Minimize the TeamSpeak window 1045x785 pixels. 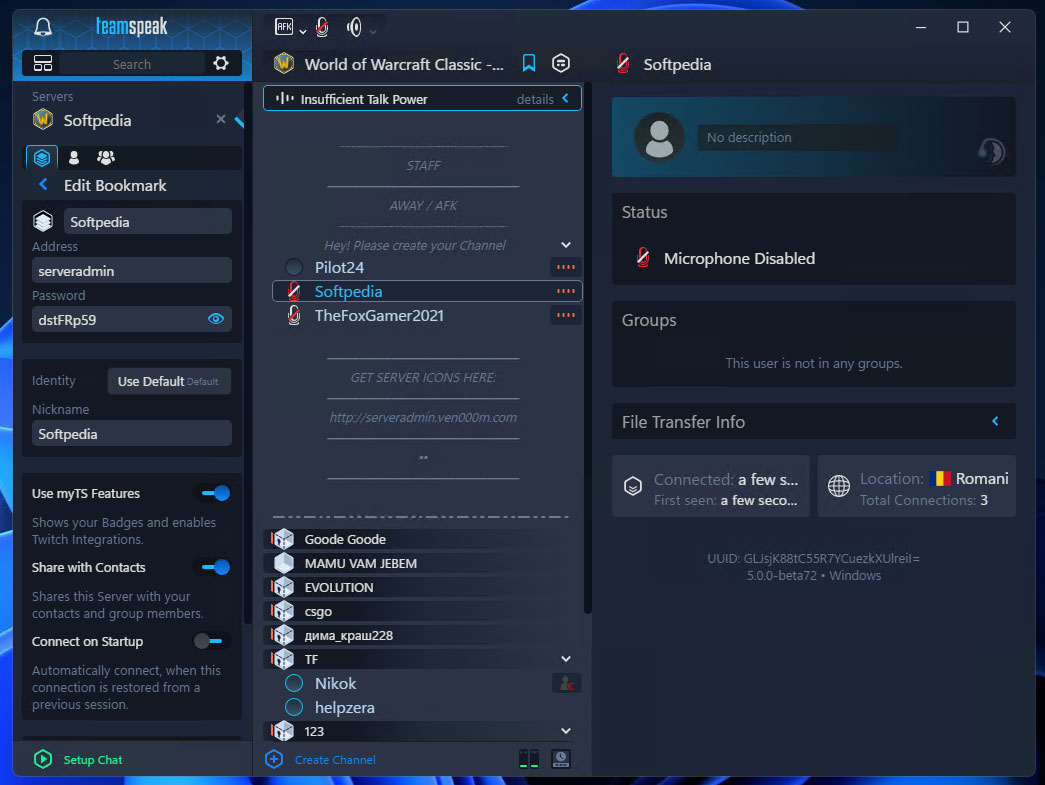point(921,27)
